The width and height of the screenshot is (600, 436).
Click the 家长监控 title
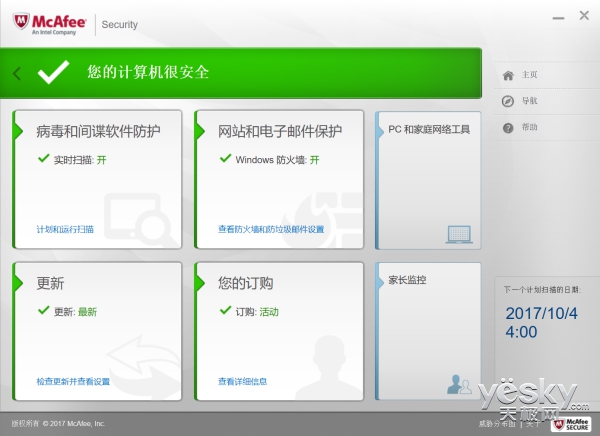(x=407, y=280)
